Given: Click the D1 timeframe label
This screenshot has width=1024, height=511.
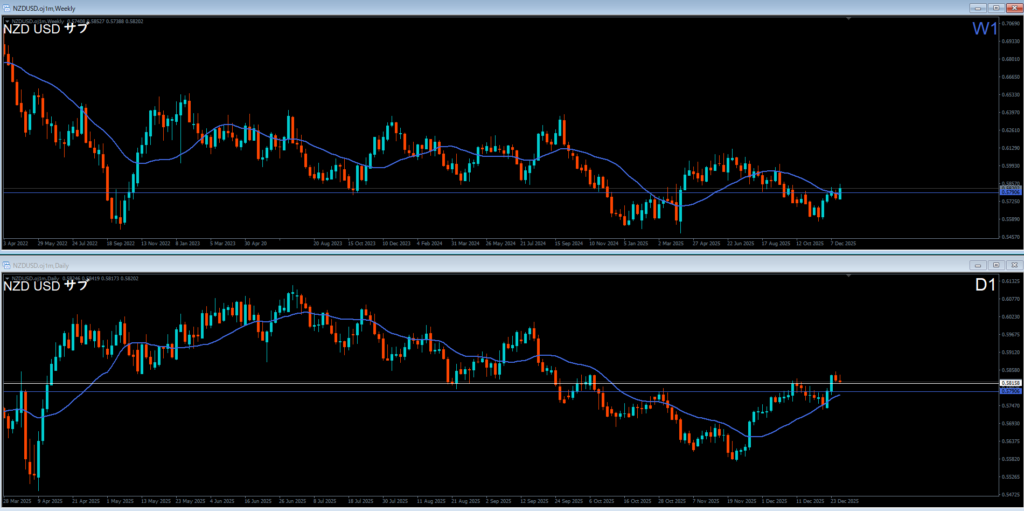Looking at the screenshot, I should [984, 288].
